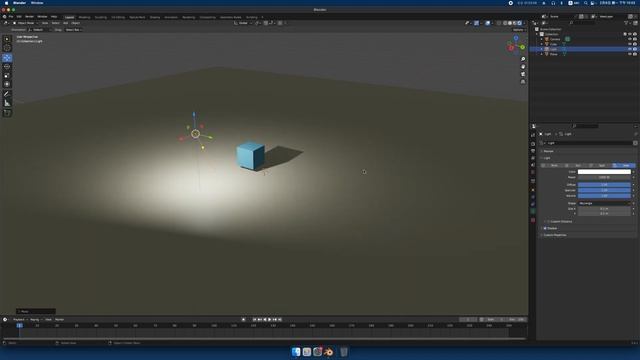Enable wireframe viewport shading
The width and height of the screenshot is (640, 360).
tap(505, 23)
